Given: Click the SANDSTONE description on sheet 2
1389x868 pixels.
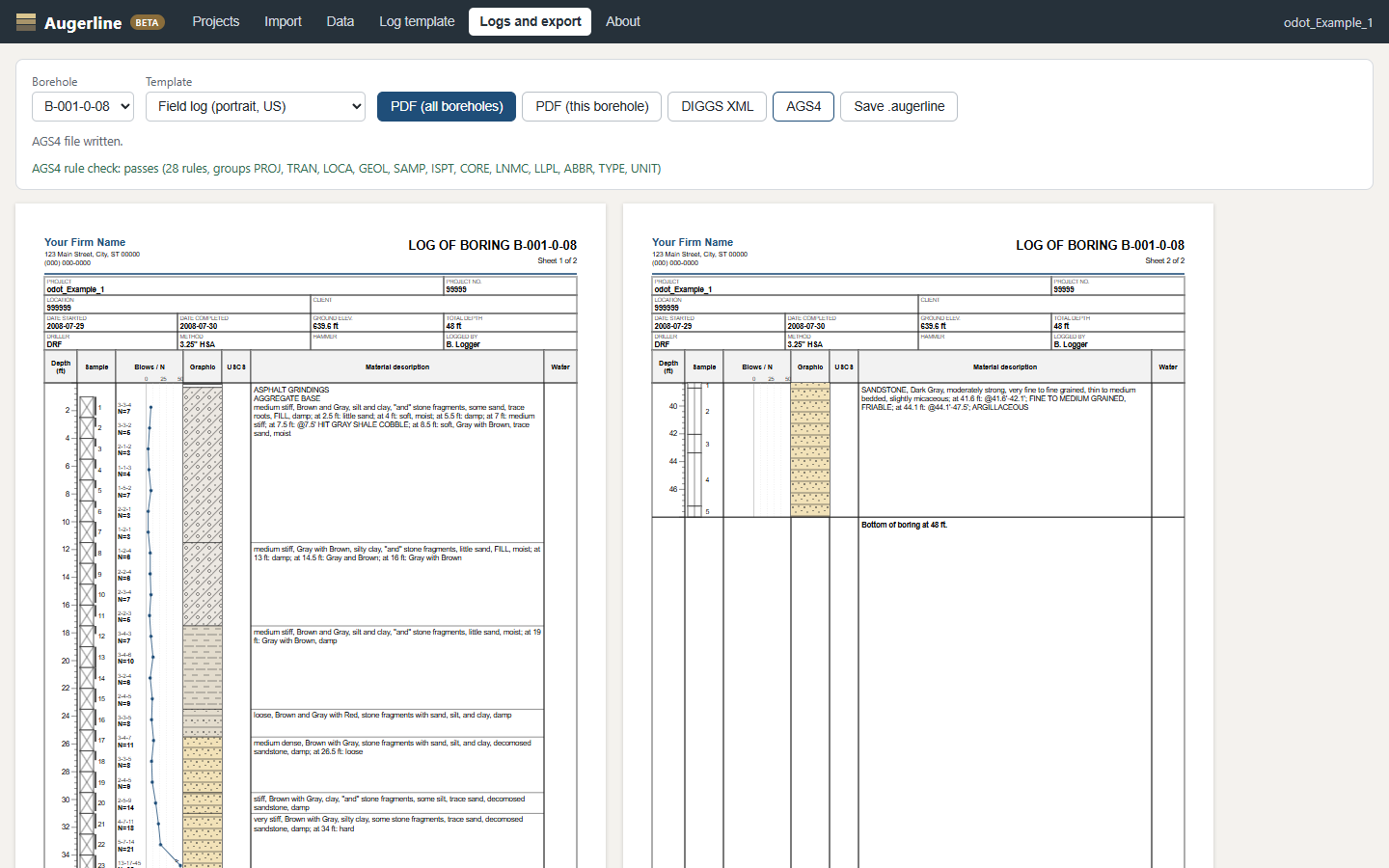Looking at the screenshot, I should (998, 398).
